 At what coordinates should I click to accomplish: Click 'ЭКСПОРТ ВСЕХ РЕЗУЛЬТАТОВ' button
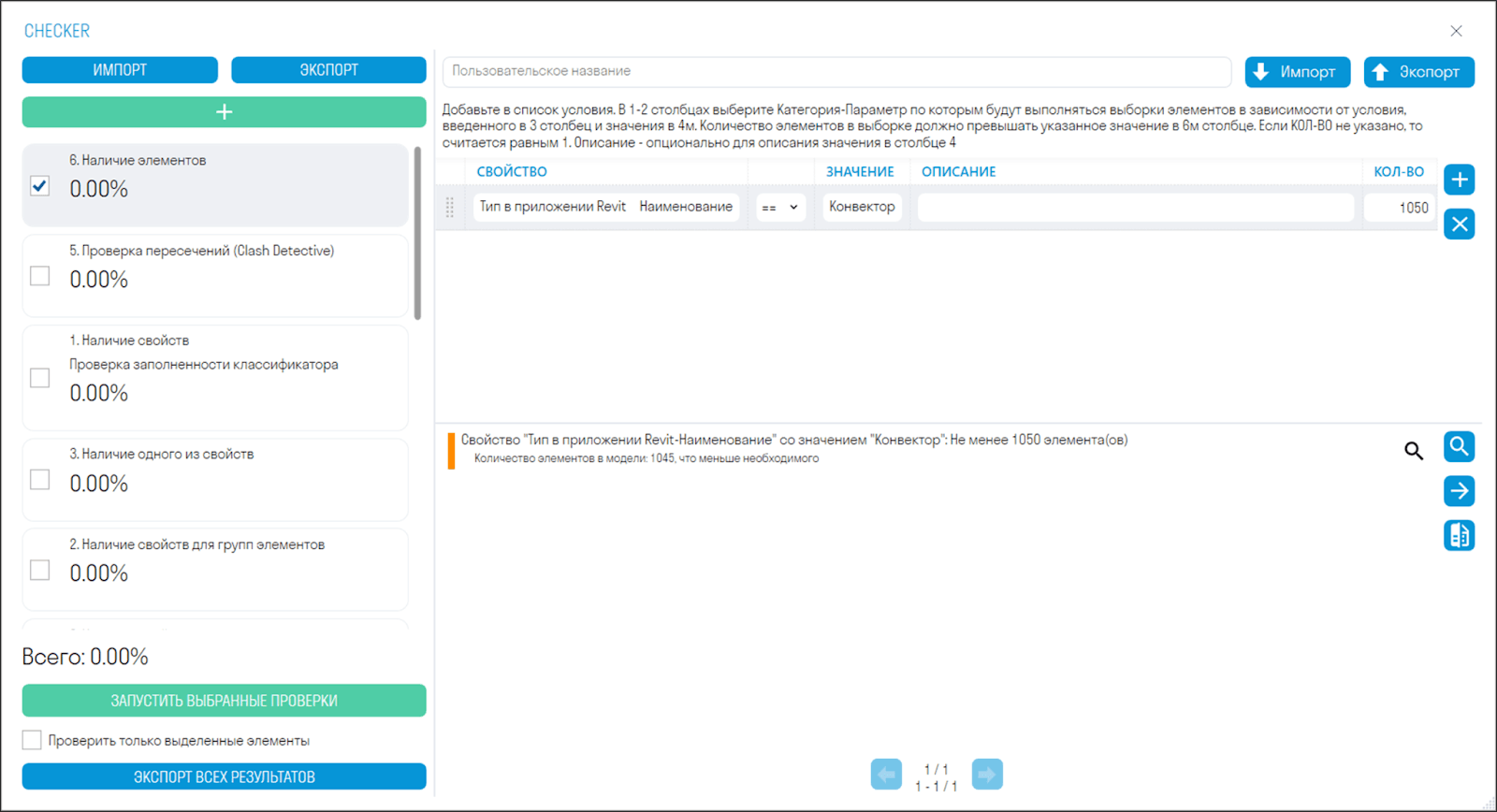tap(225, 776)
